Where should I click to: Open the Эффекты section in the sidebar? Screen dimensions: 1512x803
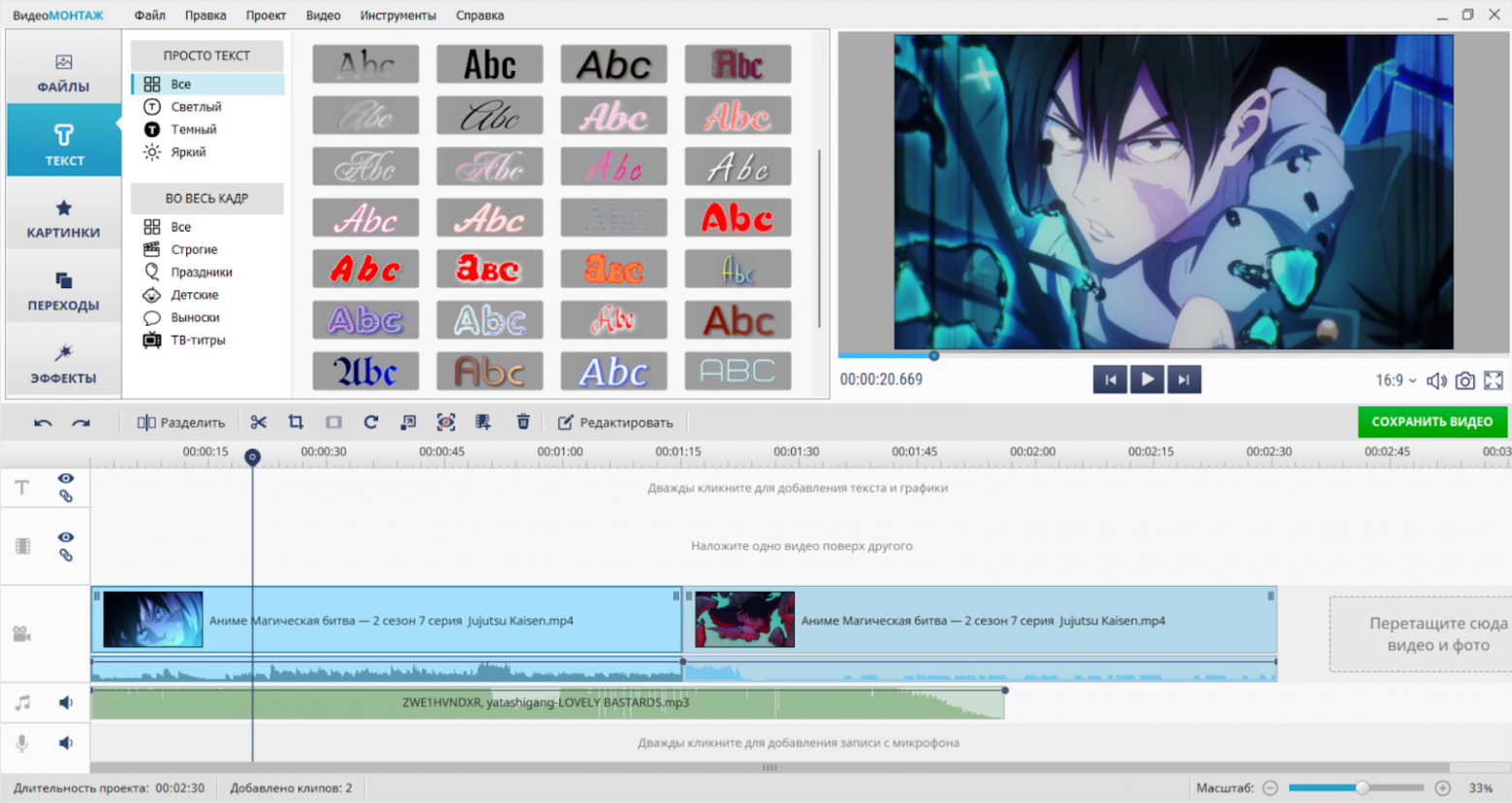(64, 365)
